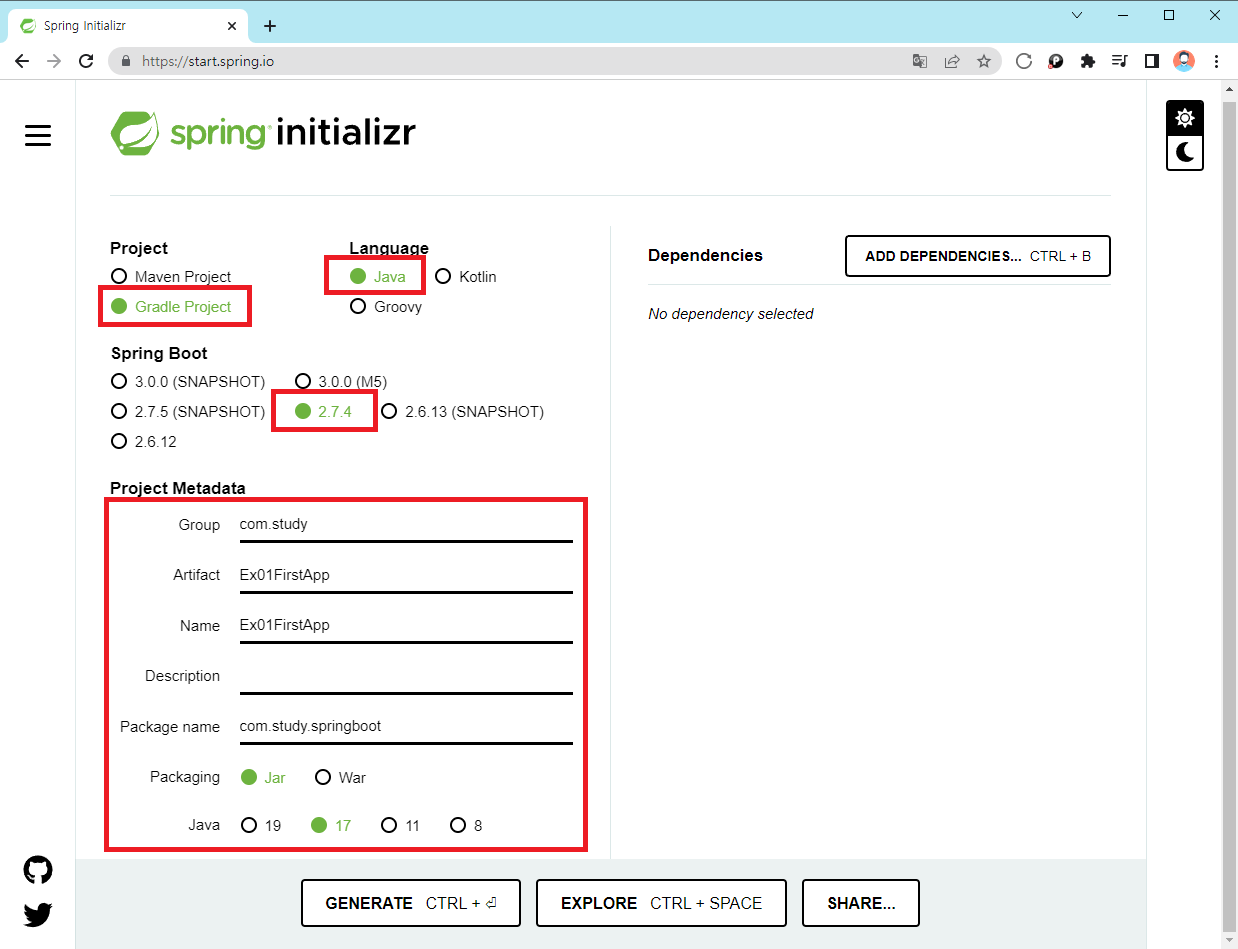This screenshot has height=949, width=1238.
Task: Switch to dark theme moon icon
Action: [1185, 152]
